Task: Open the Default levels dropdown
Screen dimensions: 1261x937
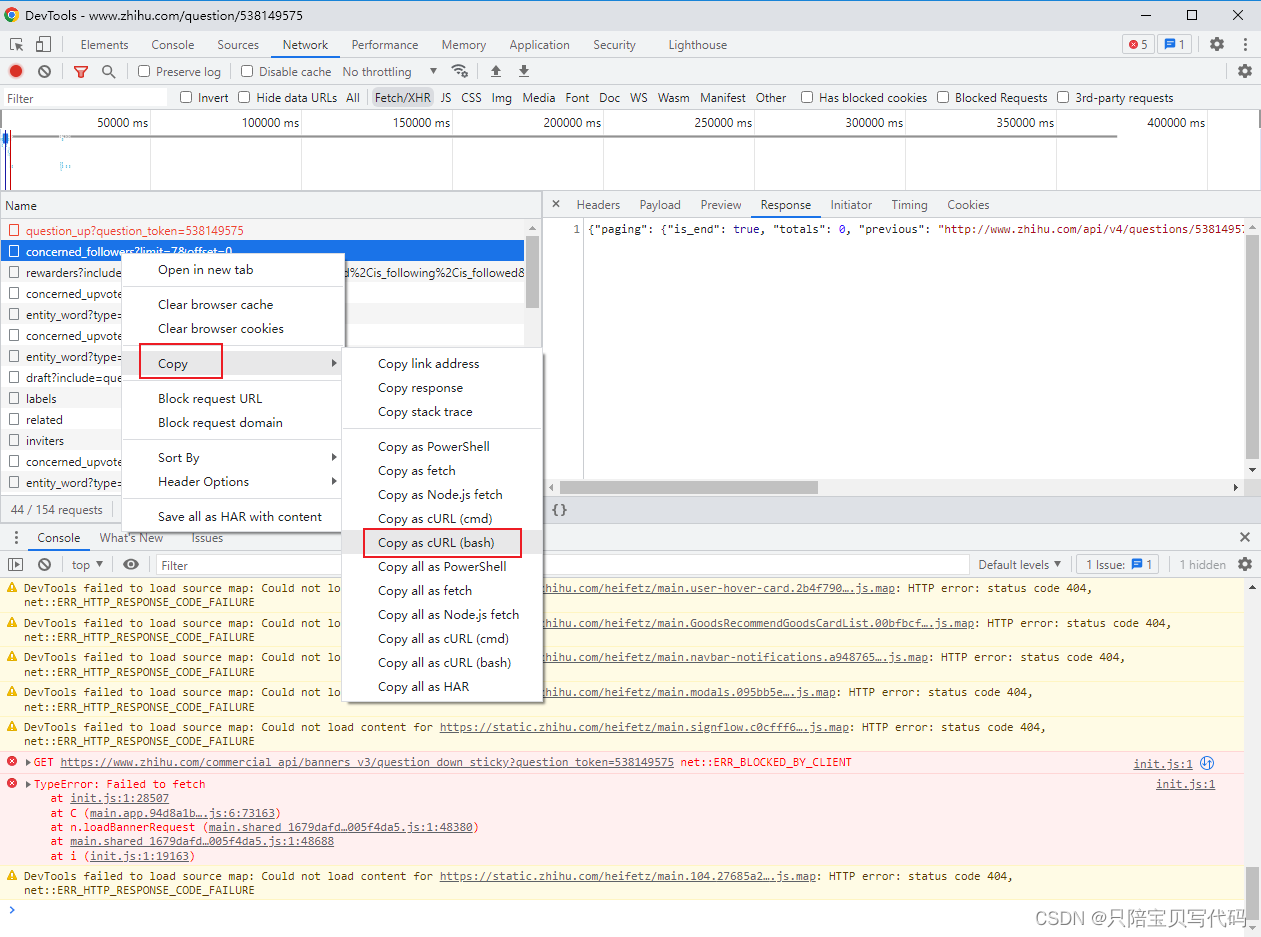Action: pos(1019,564)
